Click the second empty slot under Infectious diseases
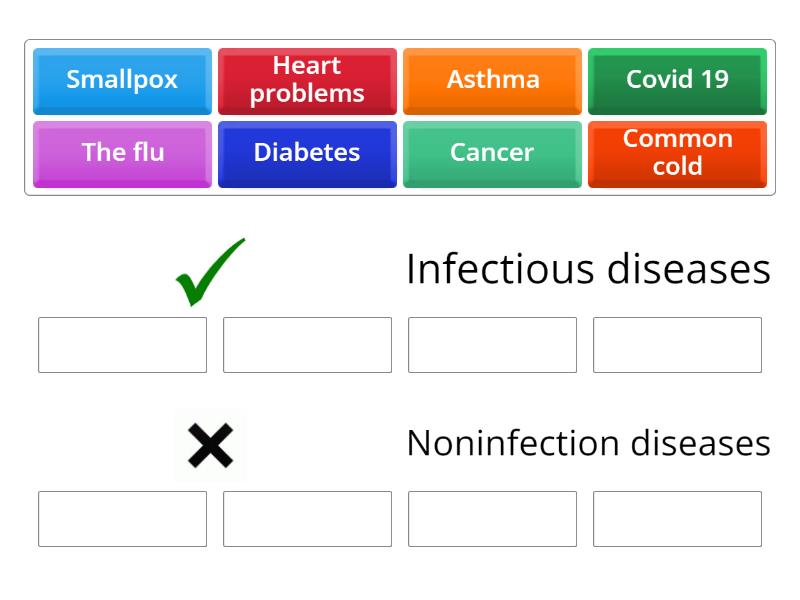This screenshot has height=600, width=800. pos(307,345)
